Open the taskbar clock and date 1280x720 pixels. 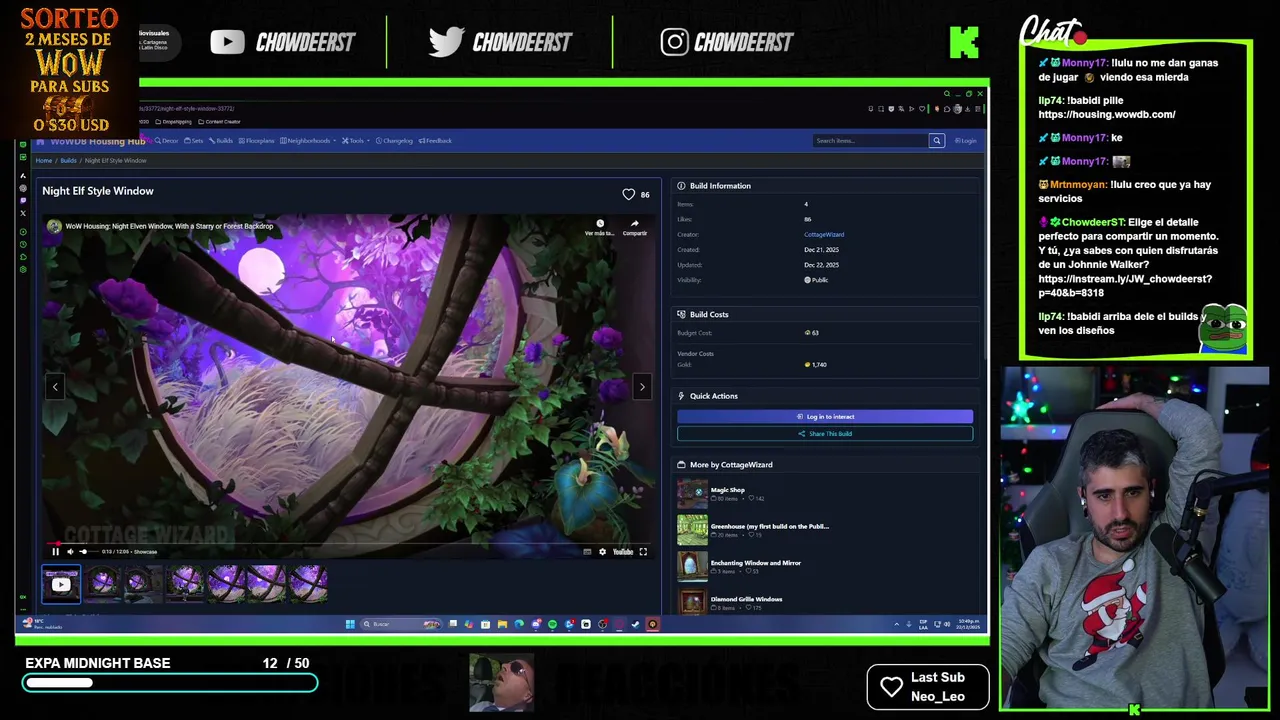pyautogui.click(x=968, y=625)
